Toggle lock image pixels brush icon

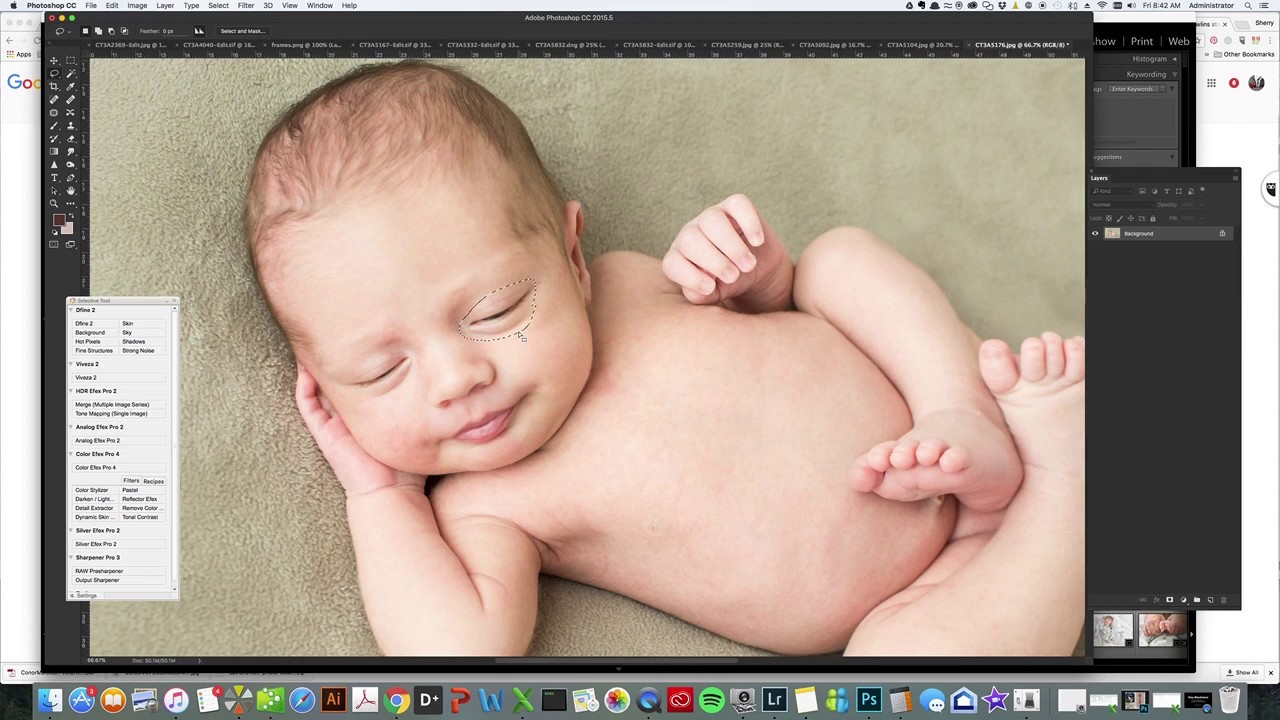(1120, 218)
